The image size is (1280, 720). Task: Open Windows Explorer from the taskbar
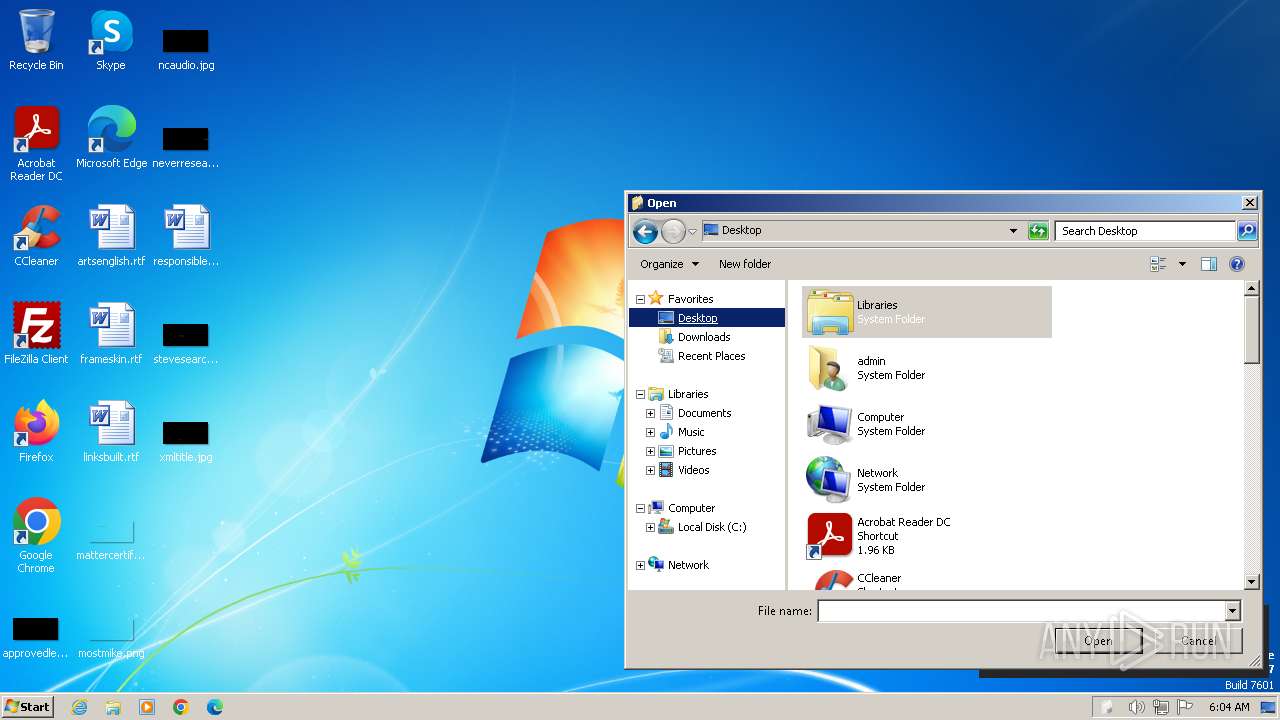tap(113, 707)
